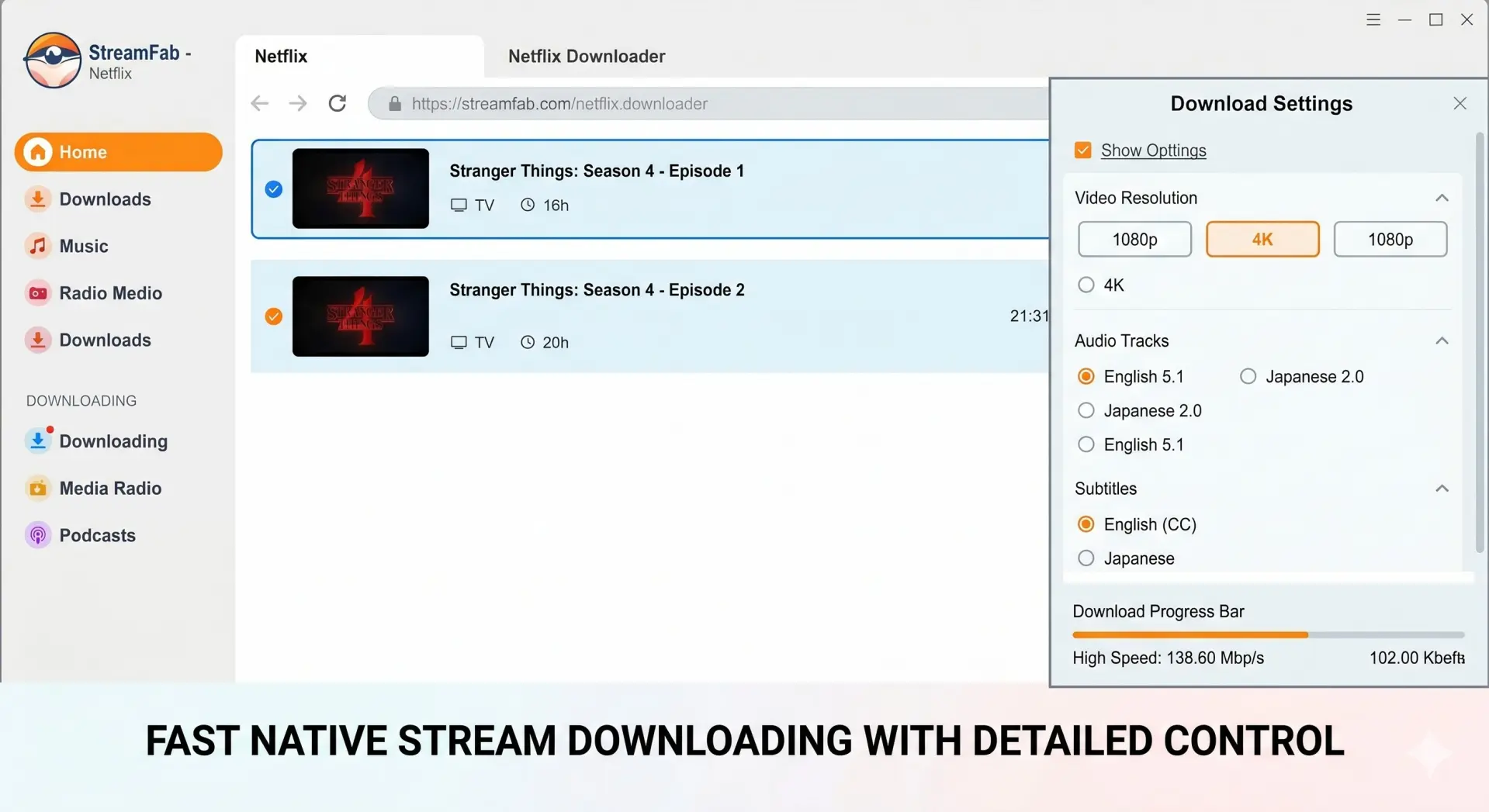
Task: Click the 'High Speed: 138.60 Mbp/s' text
Action: click(1168, 658)
